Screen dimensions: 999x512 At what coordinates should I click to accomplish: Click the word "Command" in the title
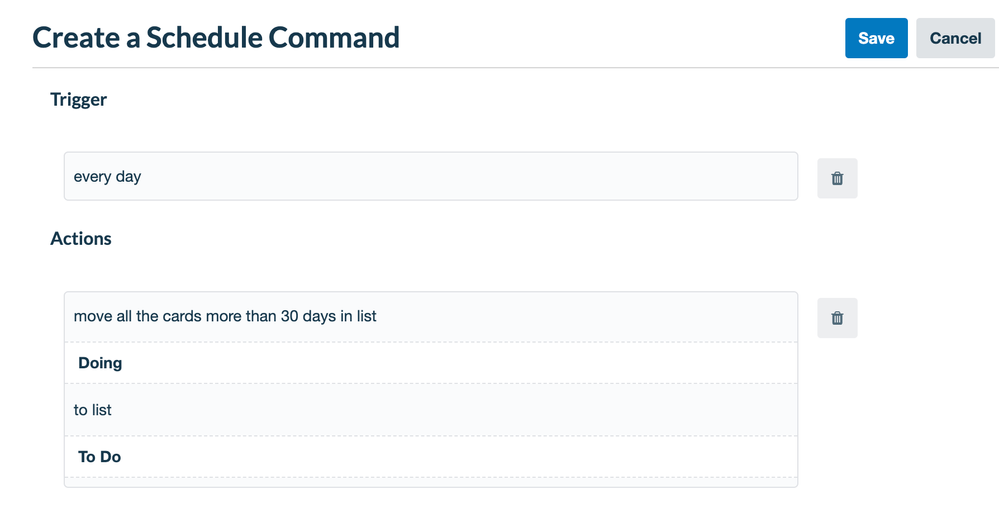334,38
